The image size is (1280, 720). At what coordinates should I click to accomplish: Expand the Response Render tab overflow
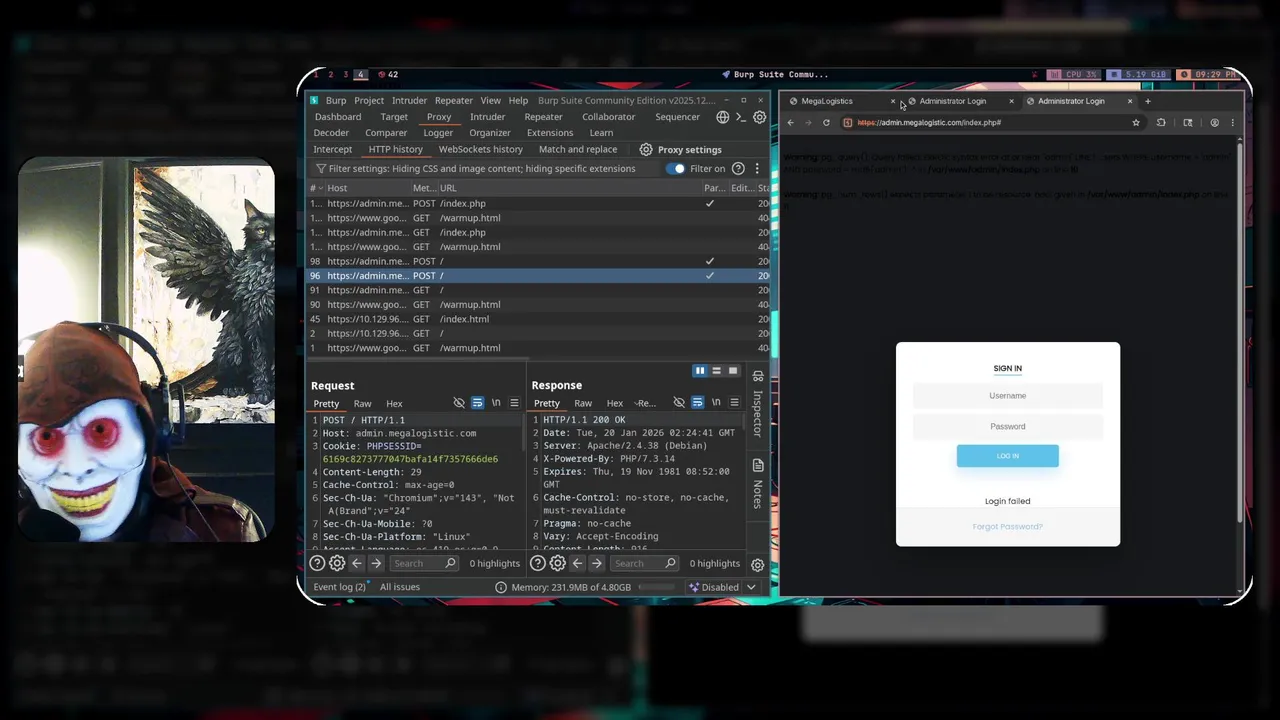(x=645, y=404)
